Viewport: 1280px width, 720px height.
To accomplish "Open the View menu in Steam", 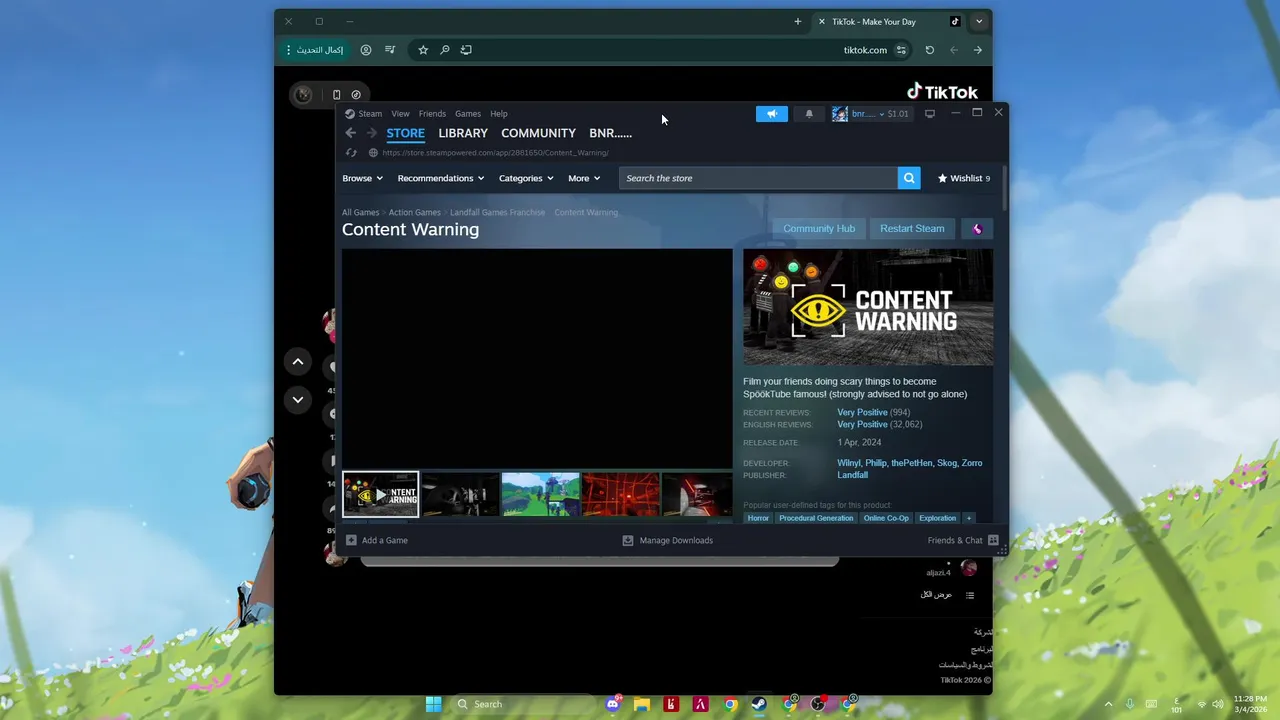I will (400, 114).
